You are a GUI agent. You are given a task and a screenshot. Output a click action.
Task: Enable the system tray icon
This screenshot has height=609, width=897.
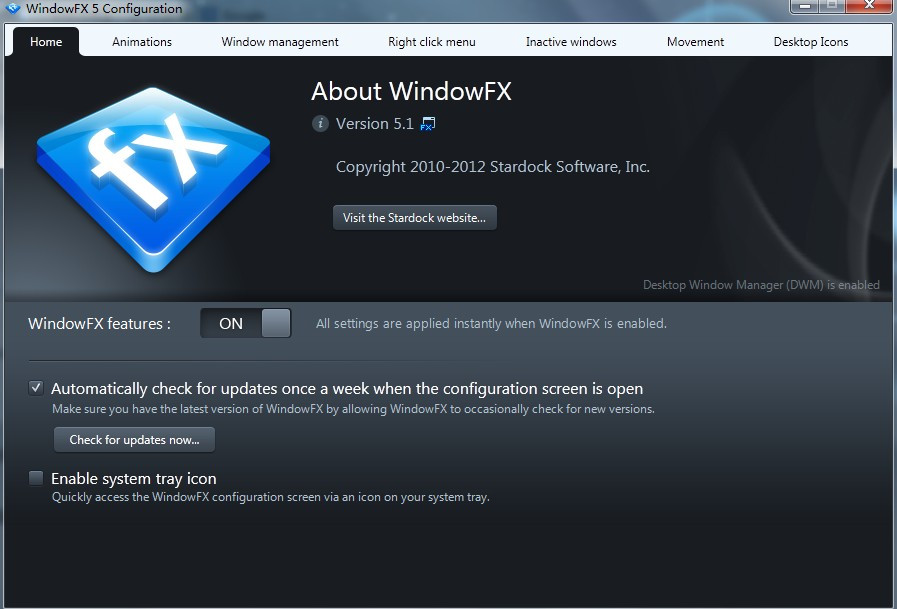[x=36, y=478]
